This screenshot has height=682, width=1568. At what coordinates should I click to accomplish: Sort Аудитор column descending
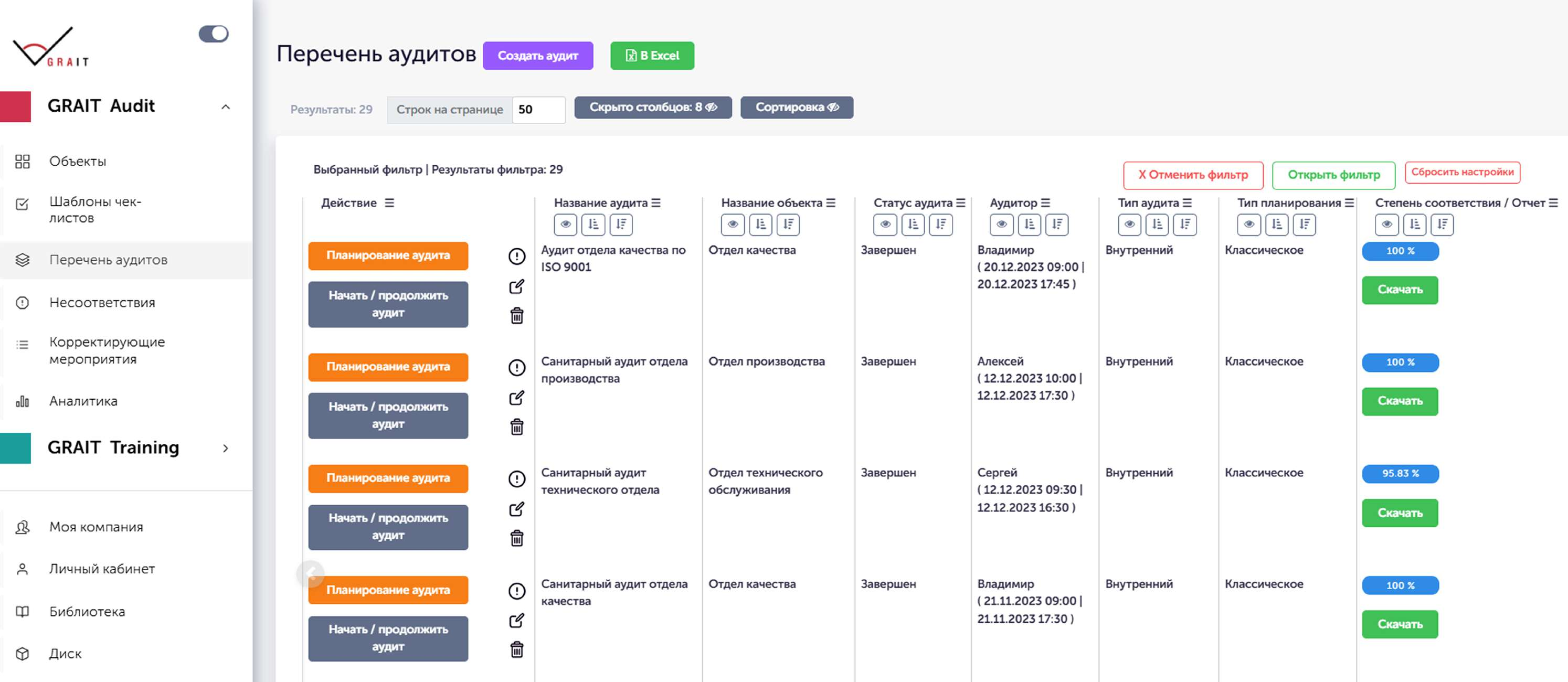pos(1057,225)
